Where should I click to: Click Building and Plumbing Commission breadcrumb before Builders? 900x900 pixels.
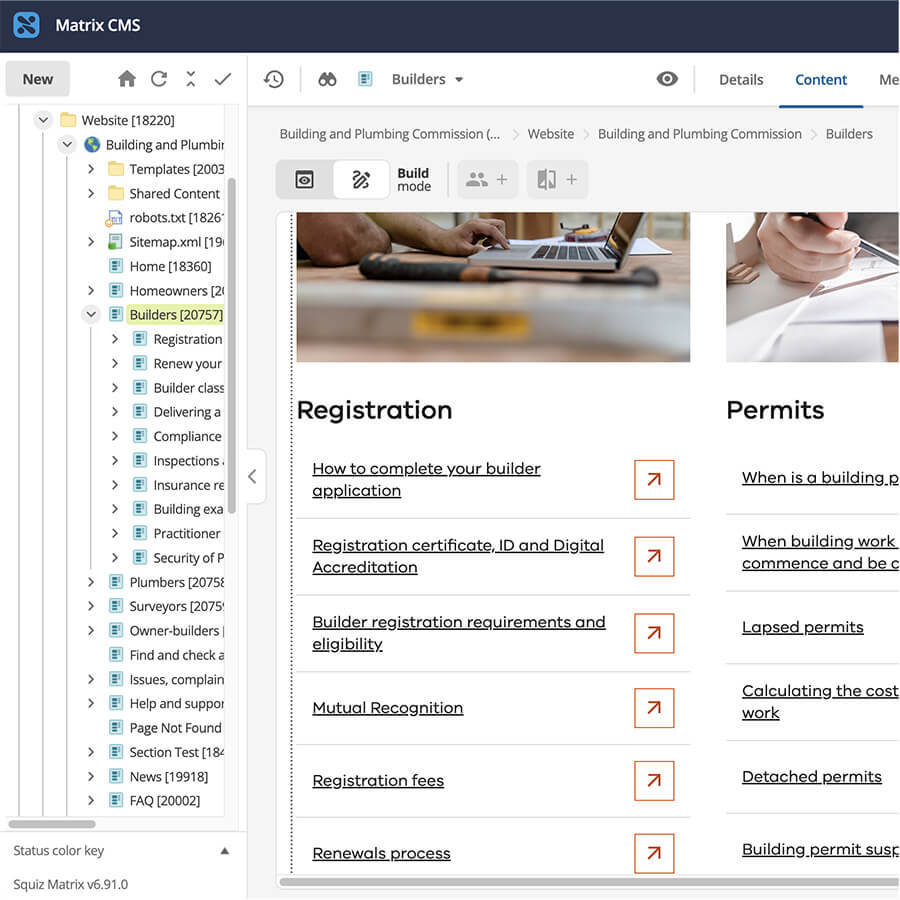click(x=700, y=134)
